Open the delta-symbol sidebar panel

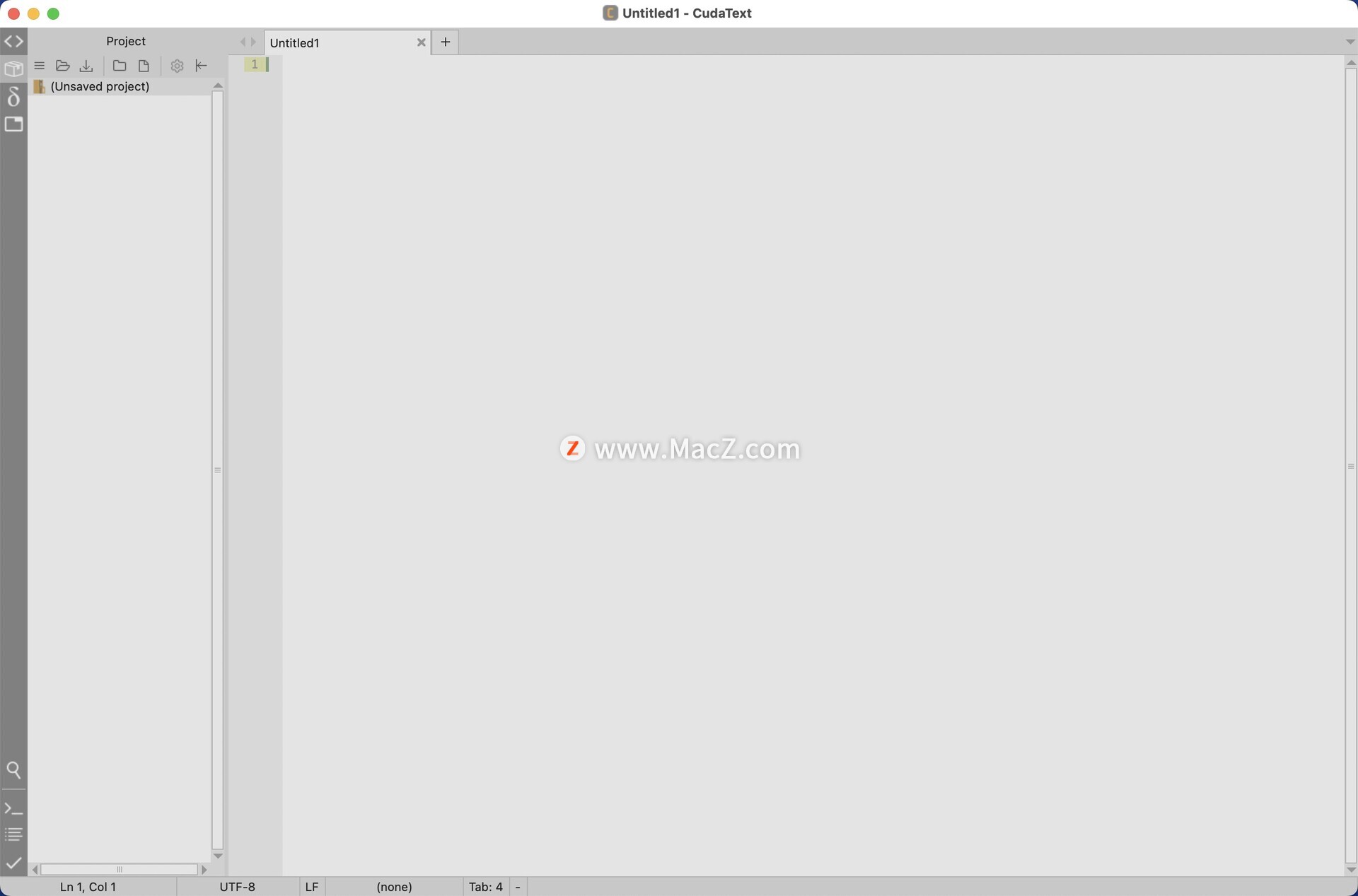coord(13,96)
